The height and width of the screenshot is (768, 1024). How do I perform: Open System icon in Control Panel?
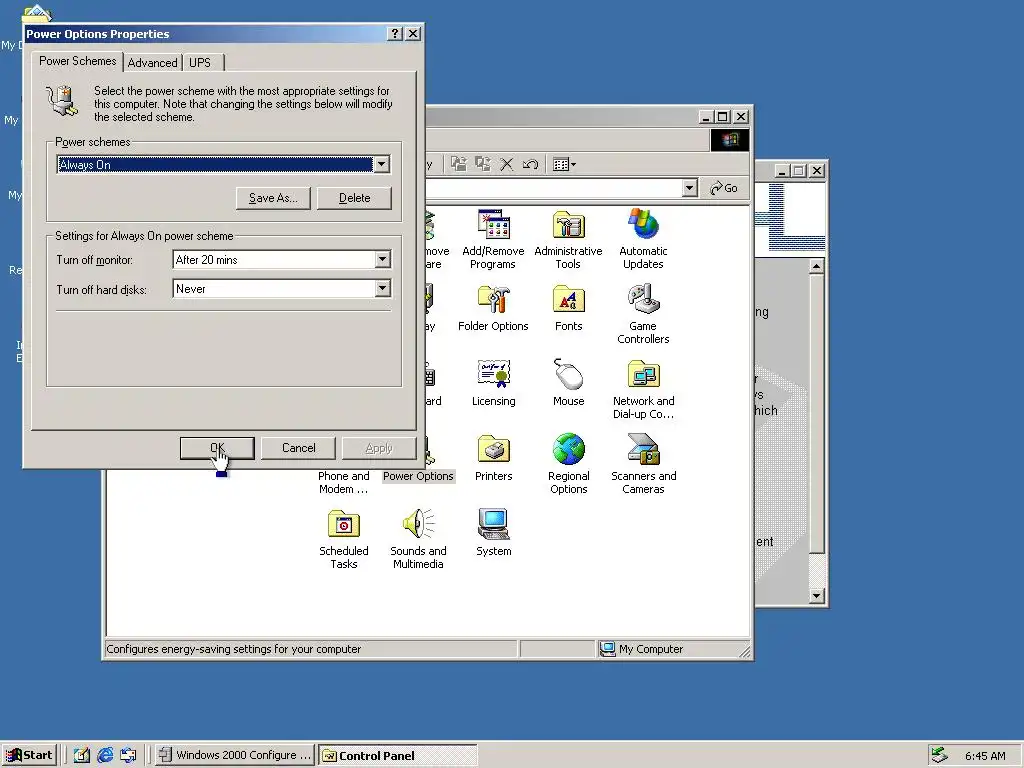pyautogui.click(x=494, y=534)
